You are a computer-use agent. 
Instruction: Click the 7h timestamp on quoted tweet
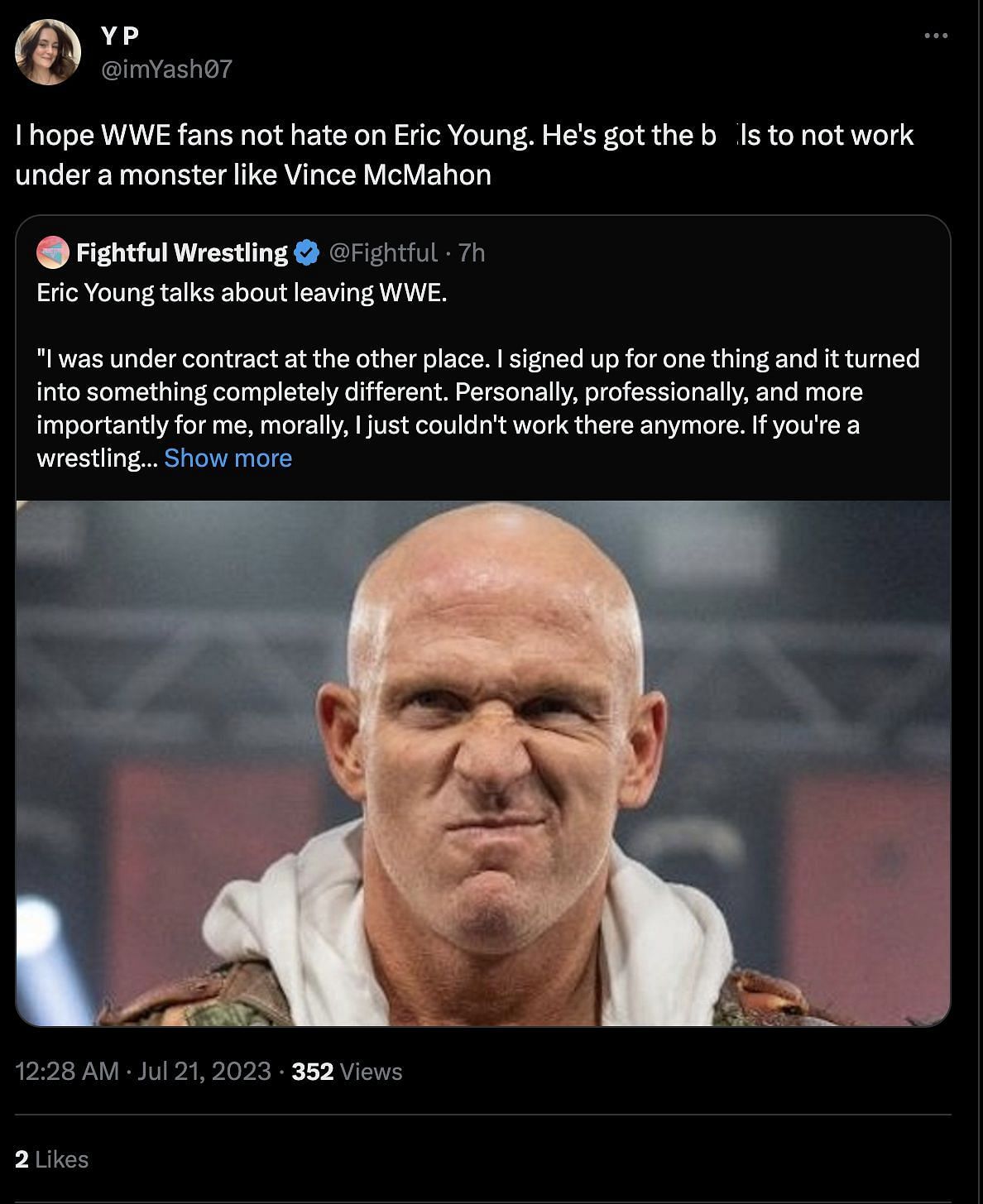tap(472, 252)
